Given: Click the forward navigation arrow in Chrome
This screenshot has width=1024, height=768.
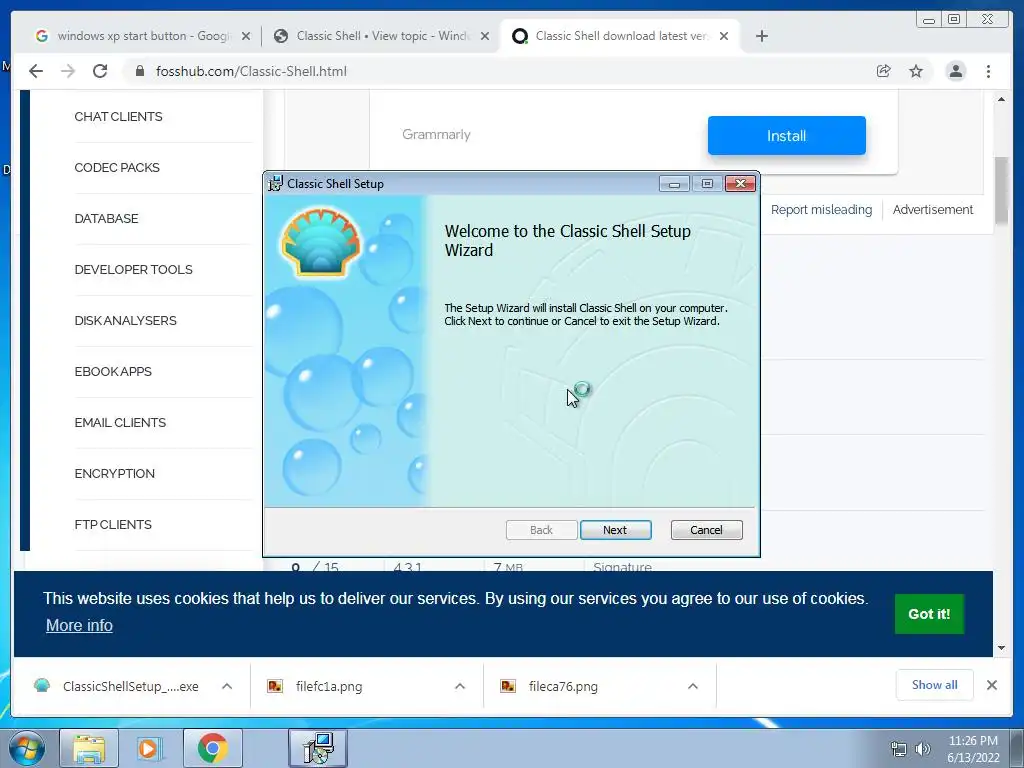Looking at the screenshot, I should pos(68,71).
